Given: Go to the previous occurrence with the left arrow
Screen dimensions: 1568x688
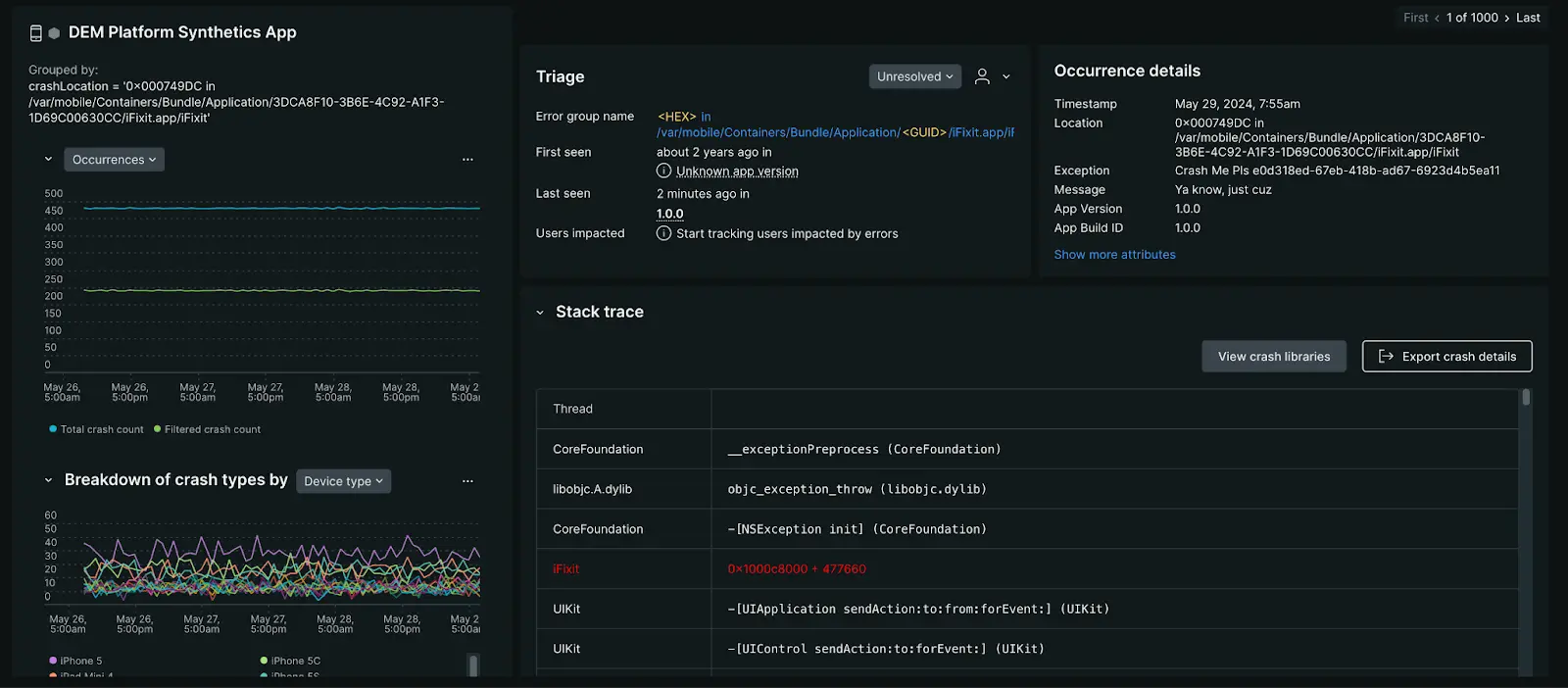Looking at the screenshot, I should (x=1437, y=18).
